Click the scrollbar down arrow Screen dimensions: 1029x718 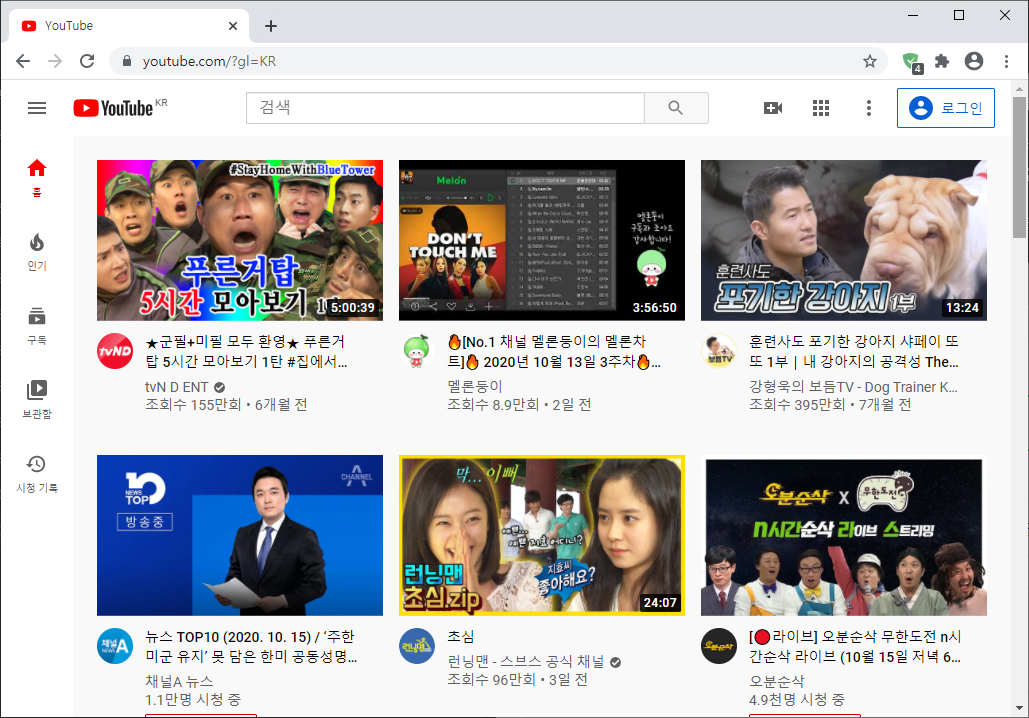click(x=1019, y=708)
